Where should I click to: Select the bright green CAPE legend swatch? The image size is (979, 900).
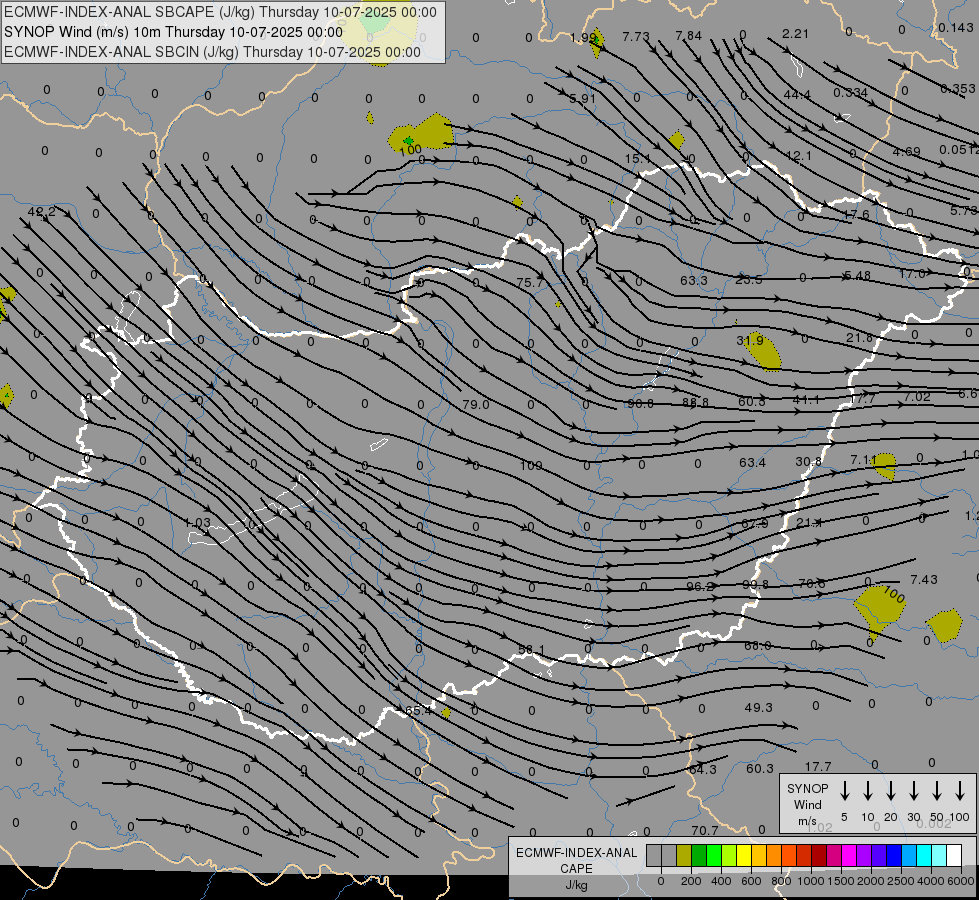714,856
